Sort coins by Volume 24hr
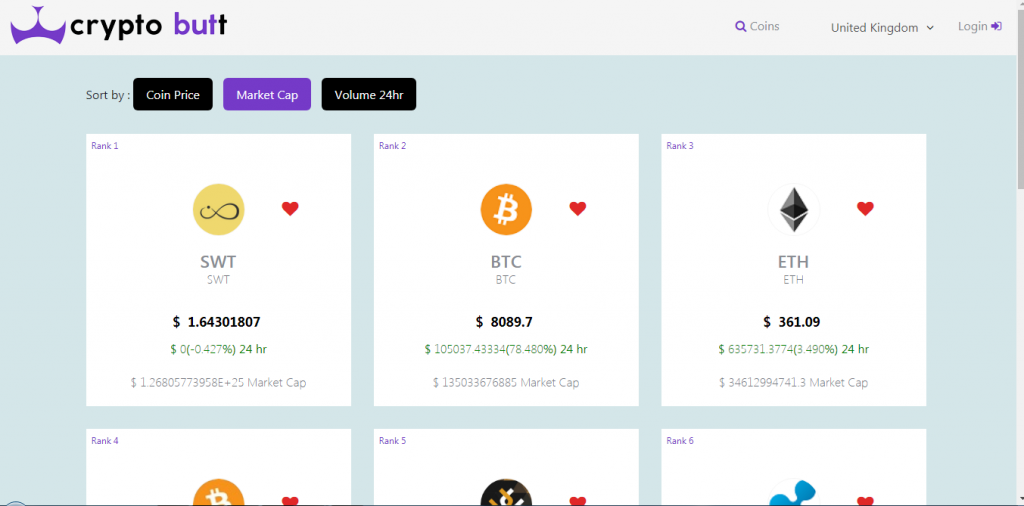 [x=368, y=95]
